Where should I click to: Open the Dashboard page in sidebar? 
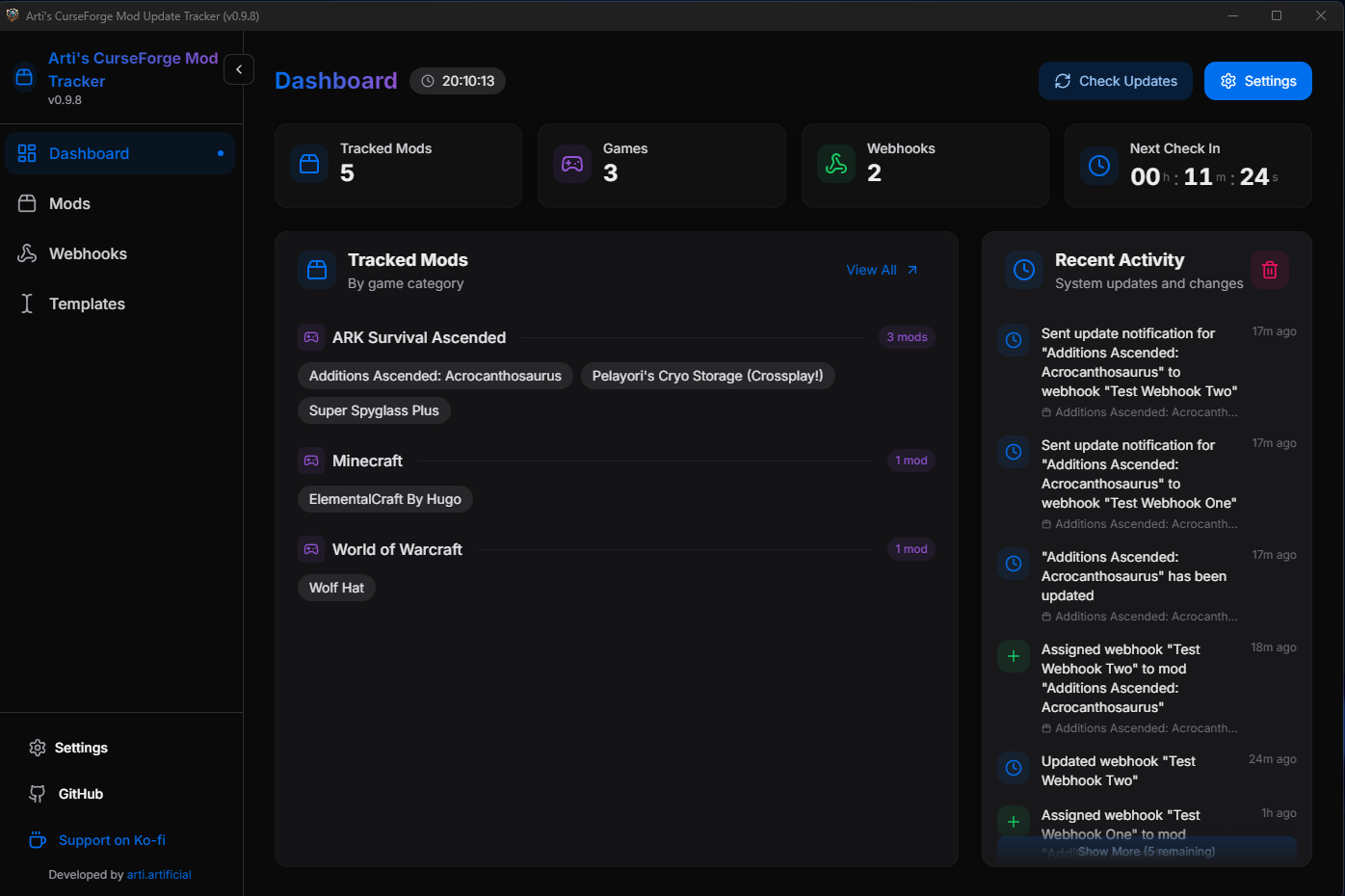point(120,153)
